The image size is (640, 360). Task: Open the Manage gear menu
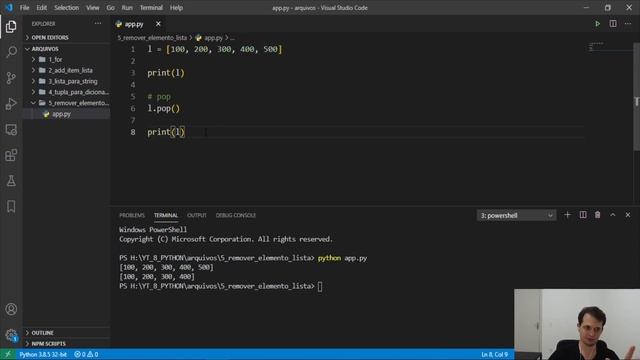(x=11, y=335)
